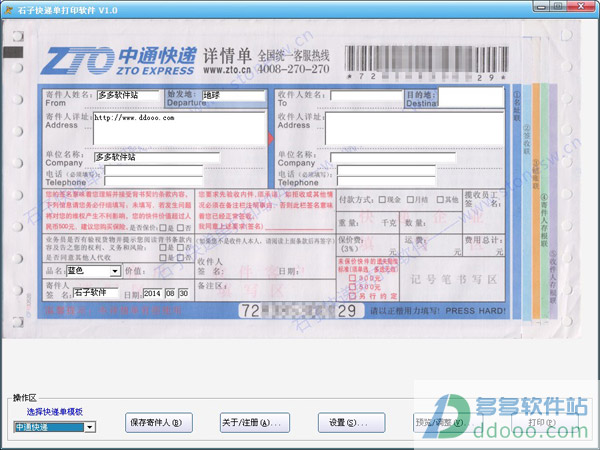Click the recipient company name field
The image size is (600, 450).
click(x=393, y=157)
